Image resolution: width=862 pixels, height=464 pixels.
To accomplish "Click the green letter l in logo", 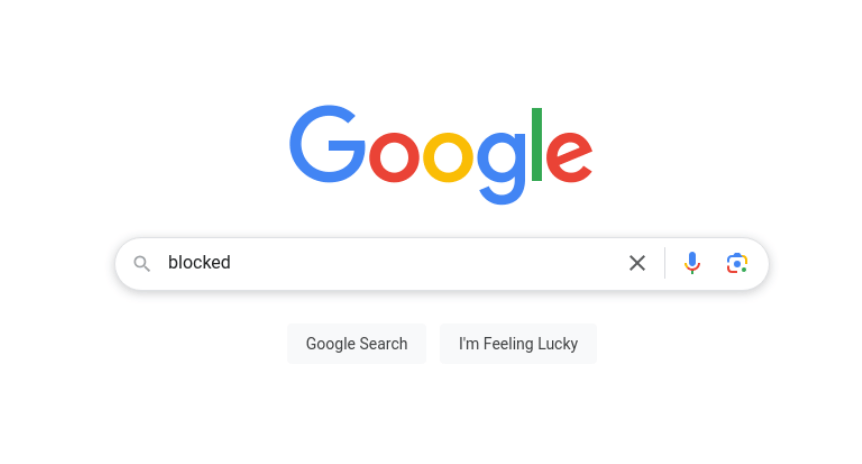I will (537, 145).
